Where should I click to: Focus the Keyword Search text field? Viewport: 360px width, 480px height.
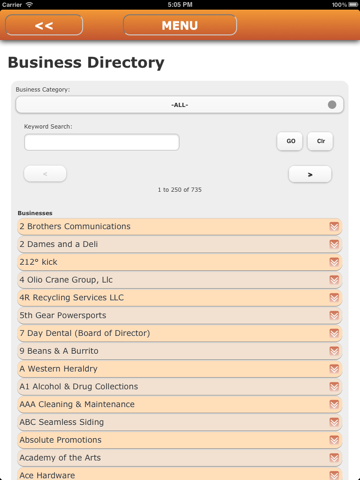102,142
